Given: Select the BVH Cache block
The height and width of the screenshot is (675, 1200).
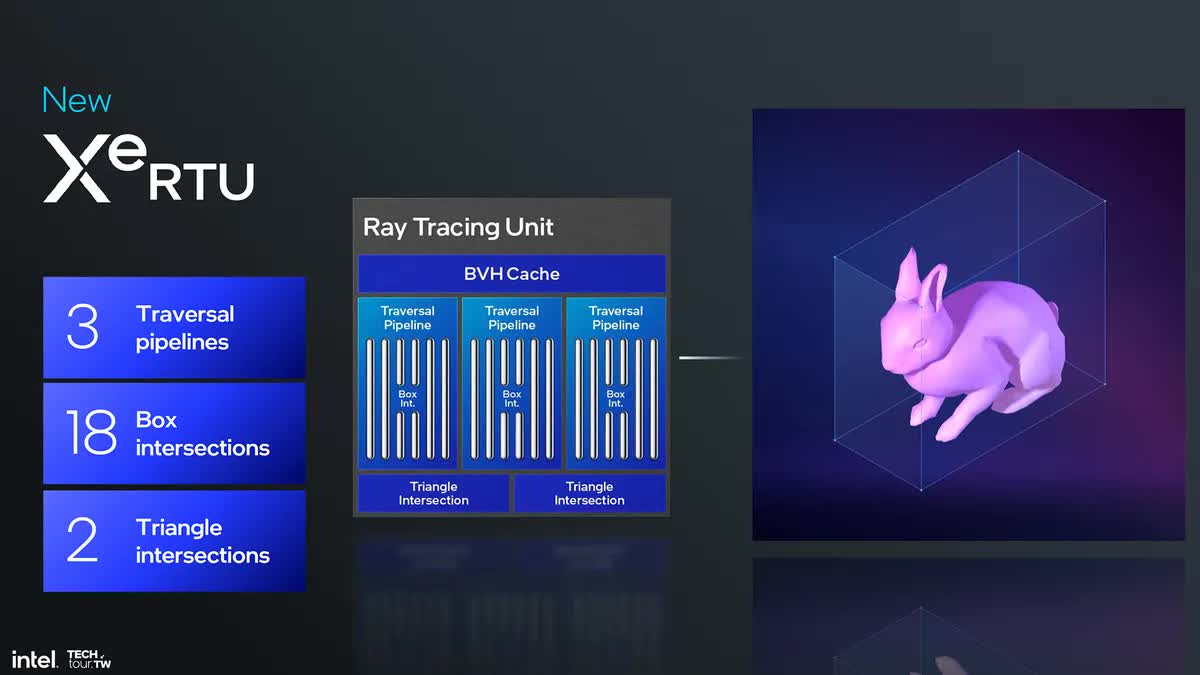Looking at the screenshot, I should (511, 274).
